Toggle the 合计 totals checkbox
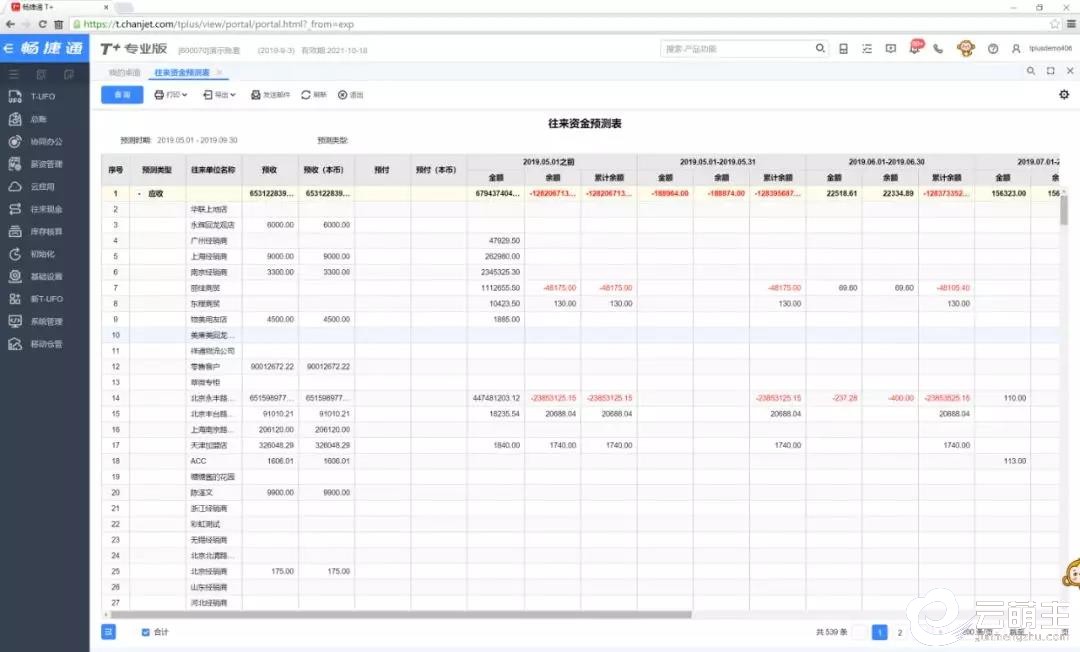 tap(146, 632)
